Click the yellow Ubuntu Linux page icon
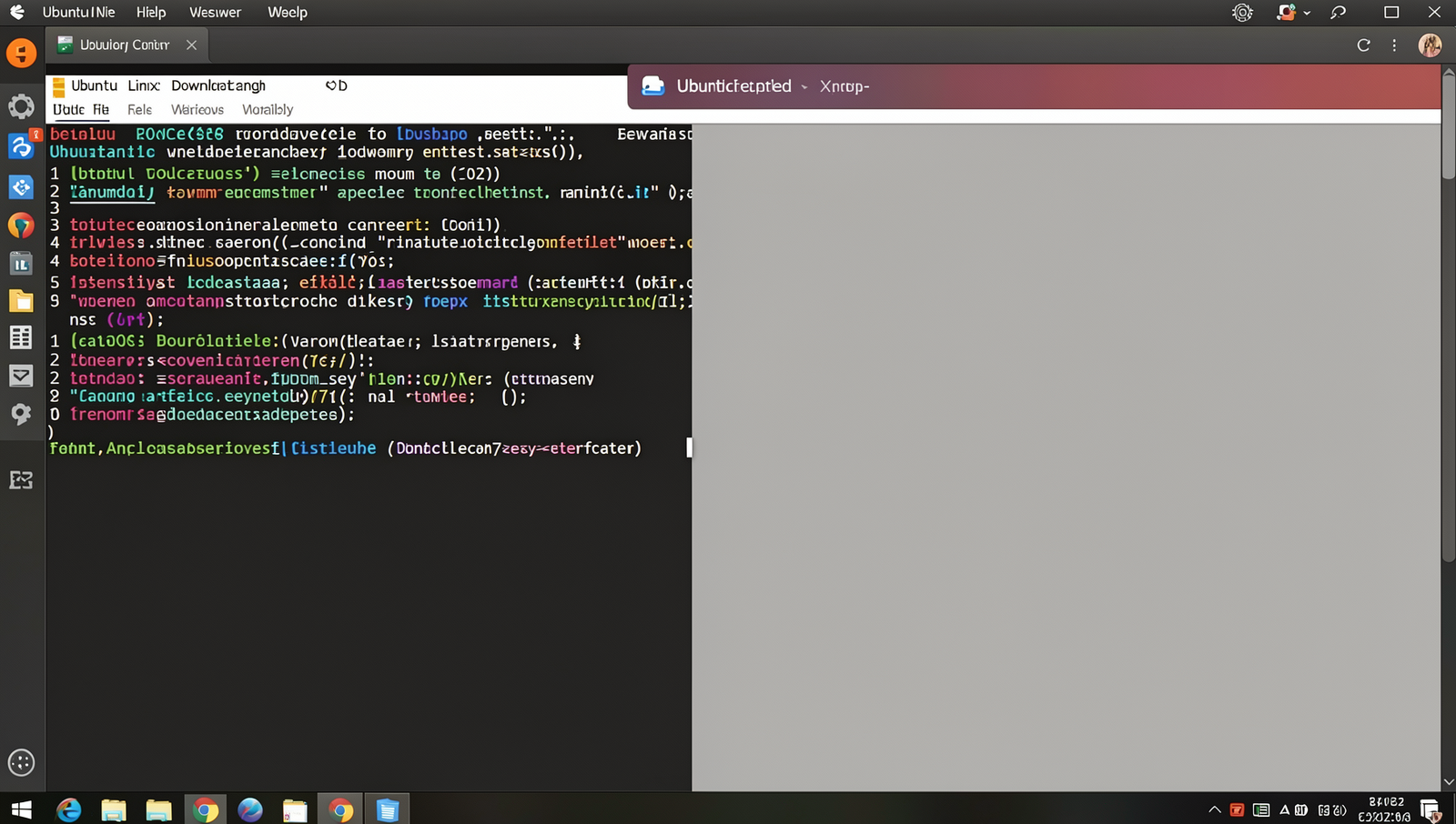 pos(58,86)
